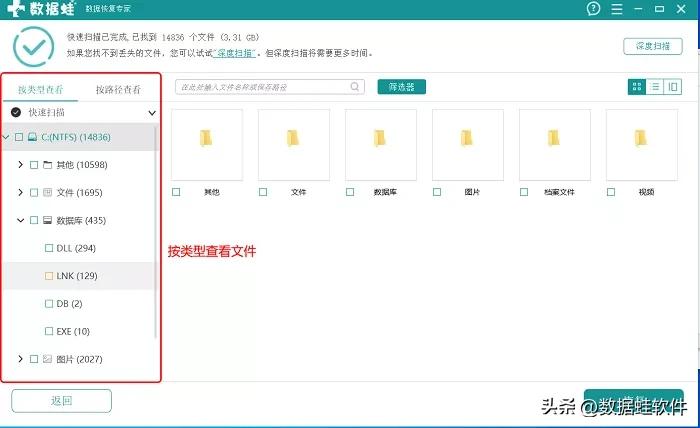The image size is (700, 428).
Task: Expand the 文件 (1695) node
Action: pos(21,192)
